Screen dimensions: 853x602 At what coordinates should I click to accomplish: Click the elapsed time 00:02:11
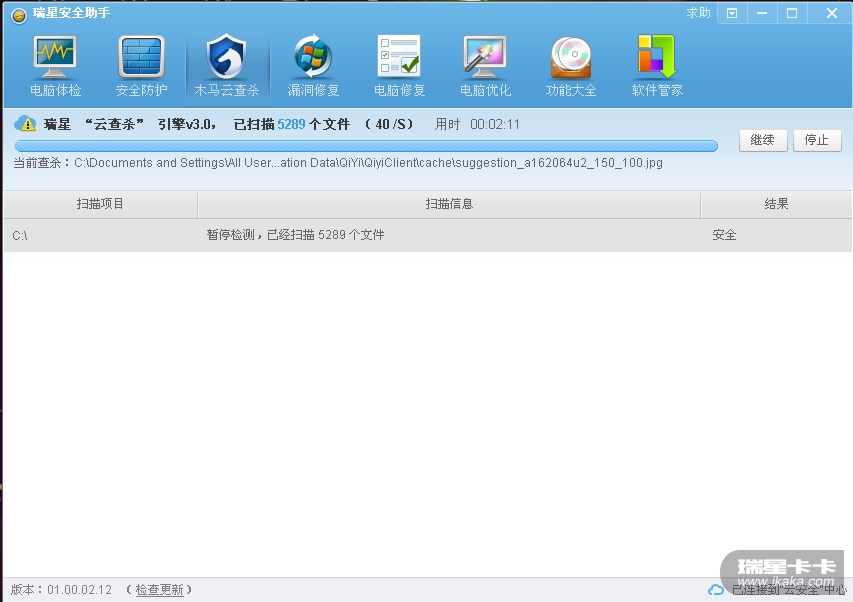click(x=495, y=125)
